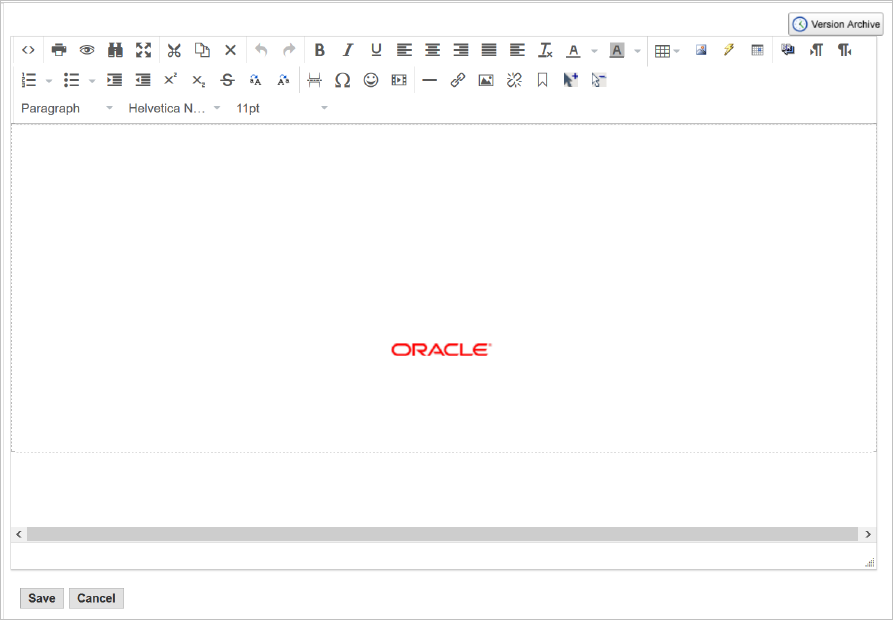Click the Anchor bookmark icon

point(542,80)
